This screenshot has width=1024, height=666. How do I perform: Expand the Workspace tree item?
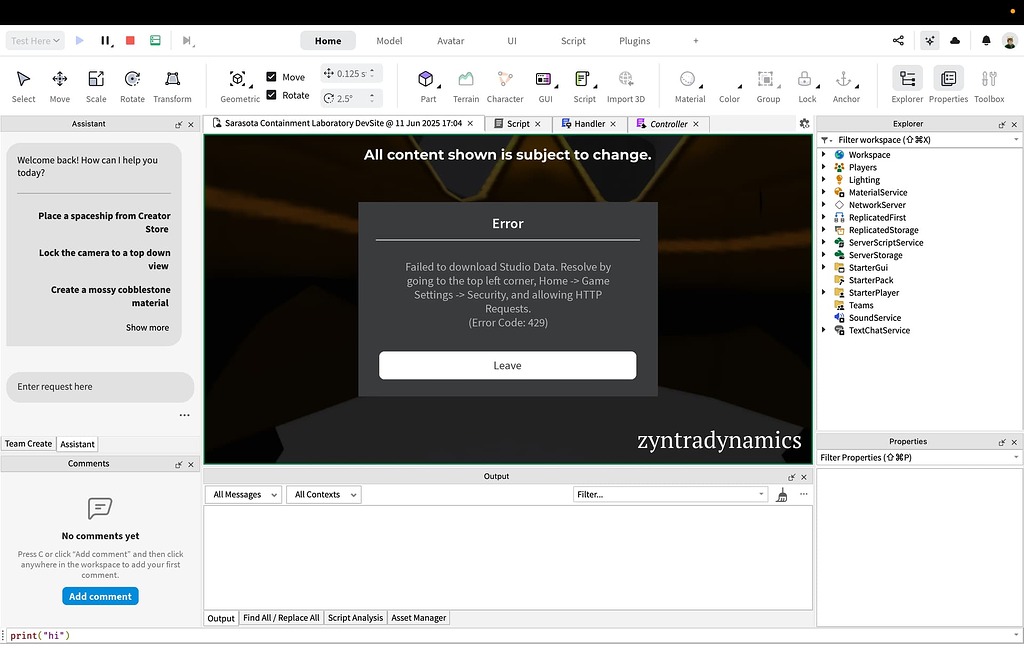[826, 154]
